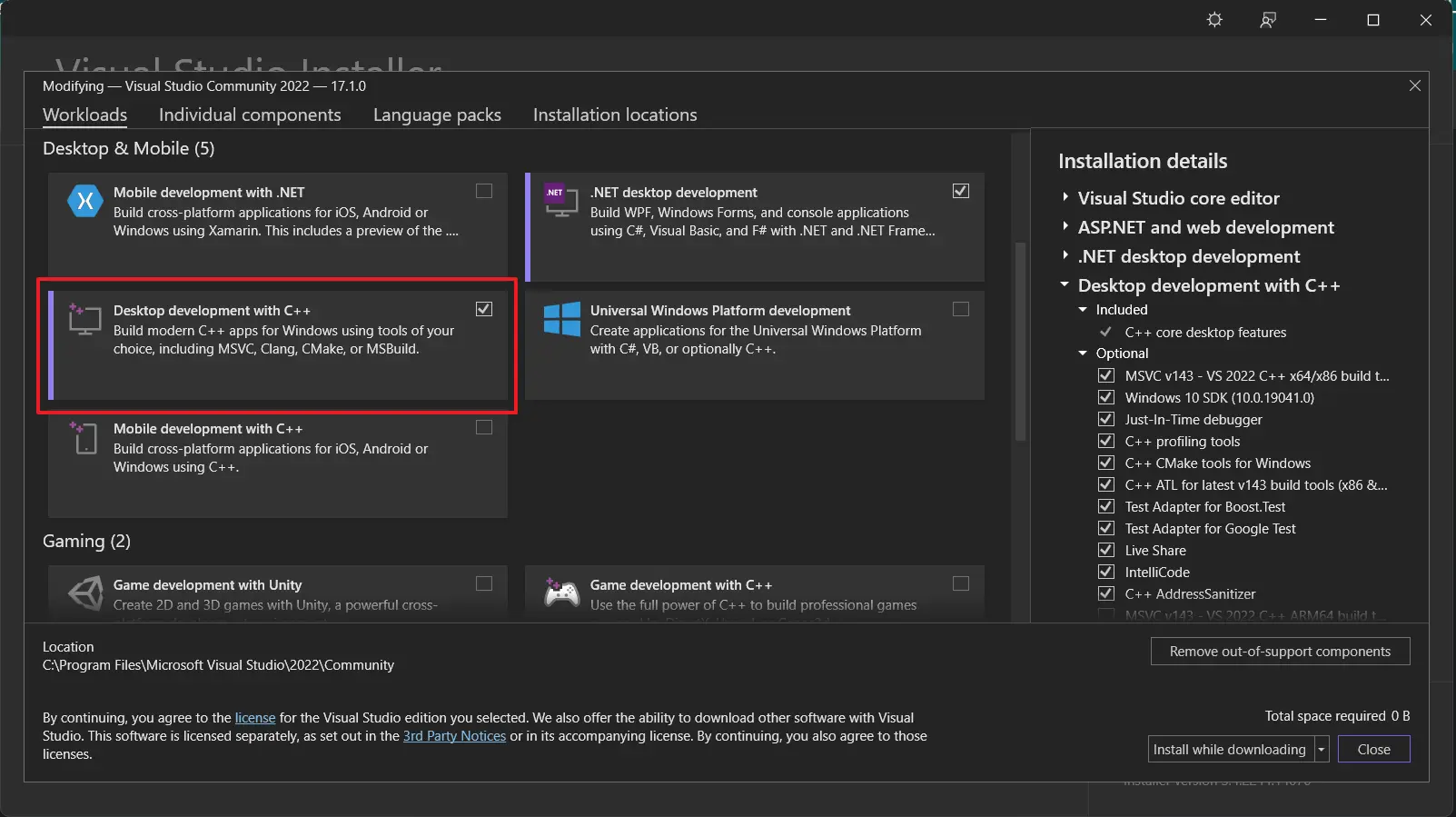Click the Windows logo for Universal Windows Platform
1456x817 pixels.
[561, 319]
